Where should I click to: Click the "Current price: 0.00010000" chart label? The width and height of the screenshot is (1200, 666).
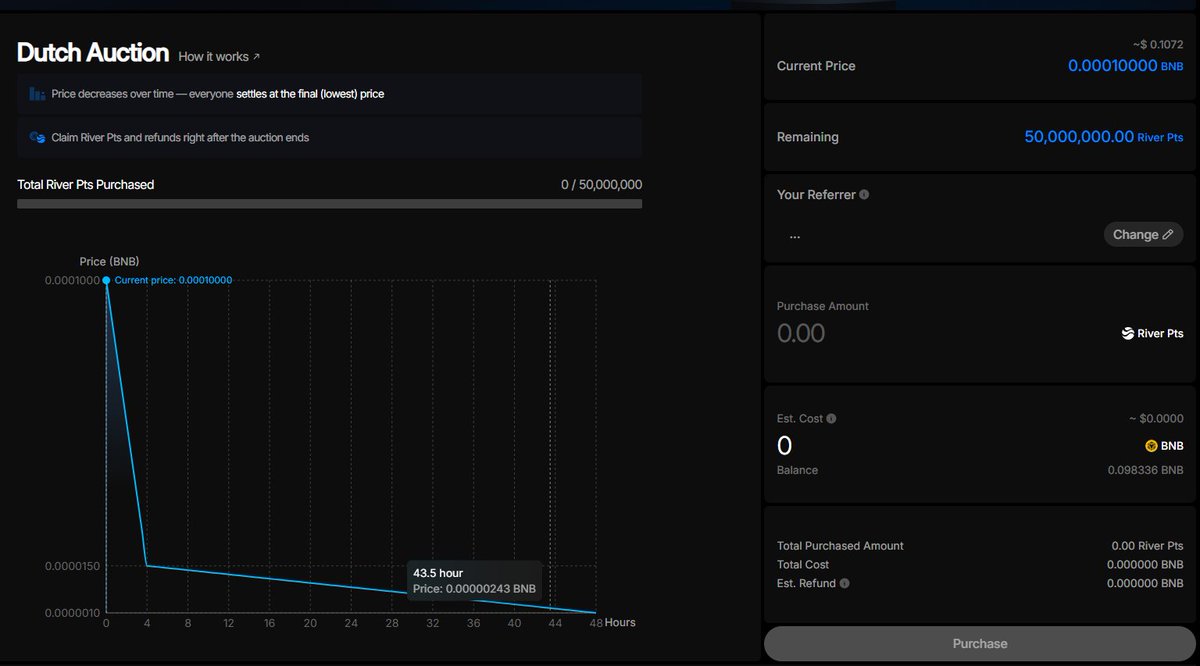(x=173, y=280)
